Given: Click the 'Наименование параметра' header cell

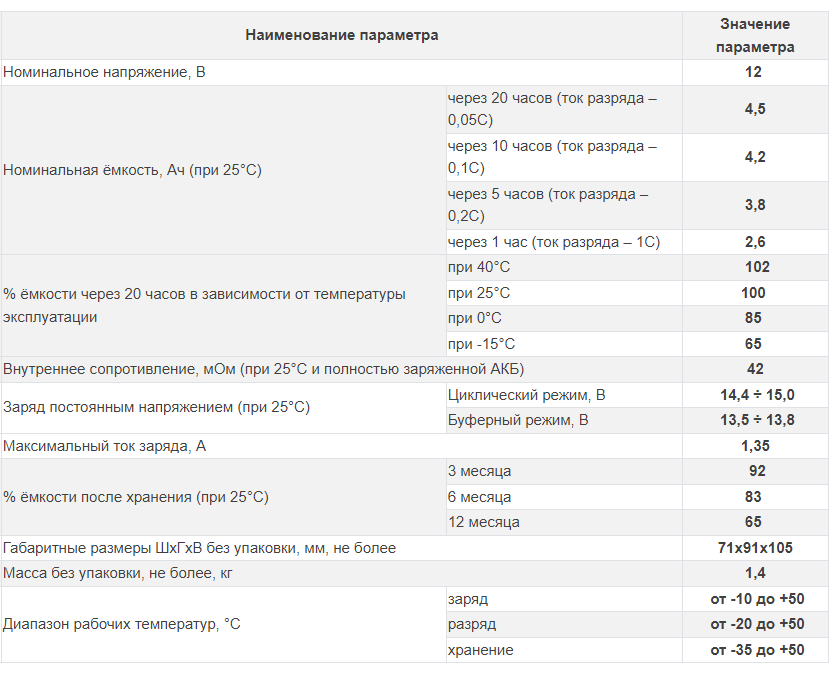Looking at the screenshot, I should tap(341, 35).
